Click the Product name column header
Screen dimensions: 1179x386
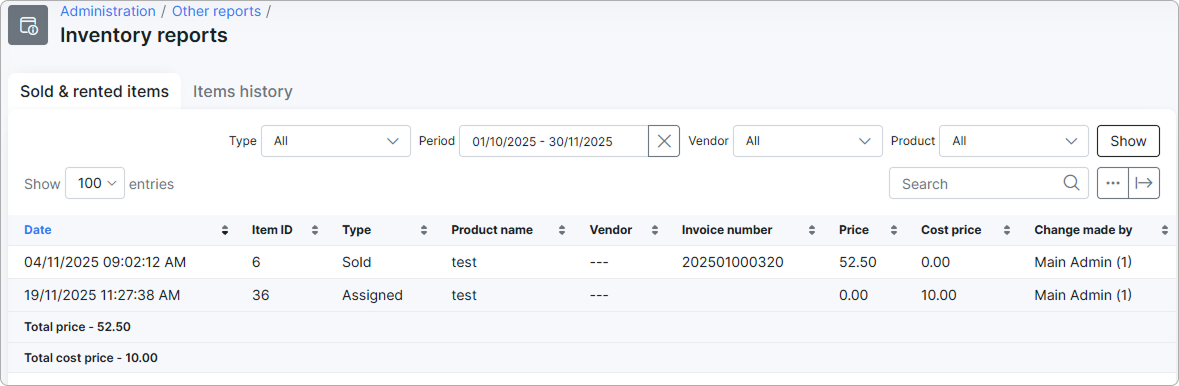click(x=492, y=230)
